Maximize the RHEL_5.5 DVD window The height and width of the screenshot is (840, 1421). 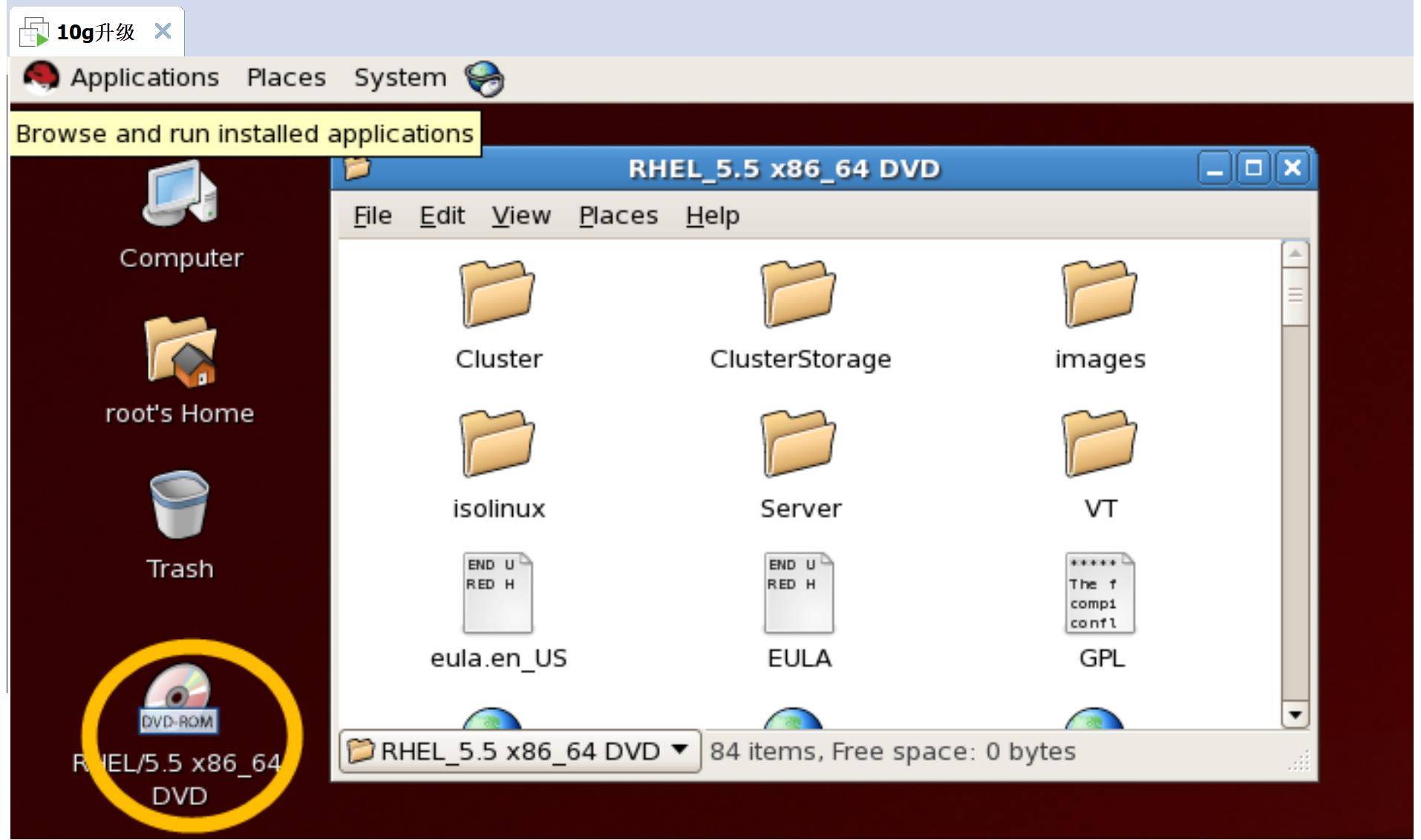(1253, 168)
